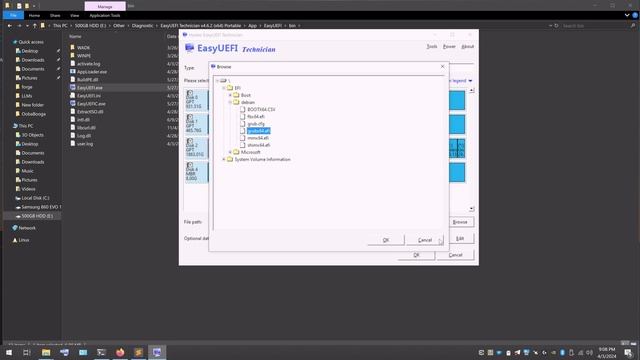Select Disk 1 GPT in disk list
The width and height of the screenshot is (640, 360).
pyautogui.click(x=196, y=124)
